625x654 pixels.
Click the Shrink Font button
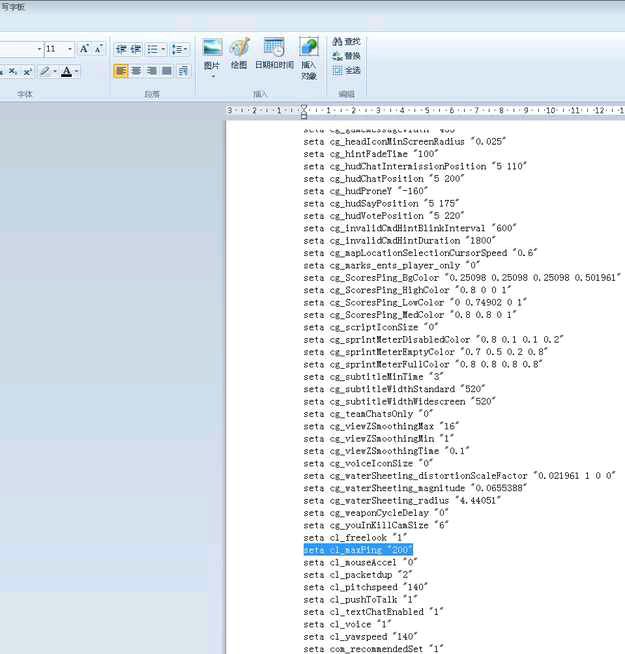(x=98, y=49)
